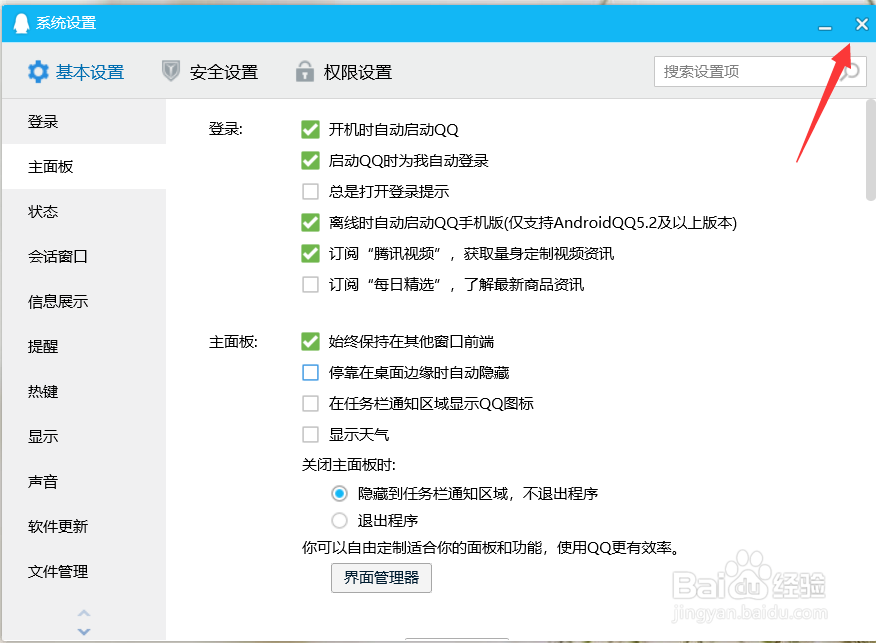Open 显示 settings in the sidebar
Viewport: 876px width, 643px height.
point(84,436)
